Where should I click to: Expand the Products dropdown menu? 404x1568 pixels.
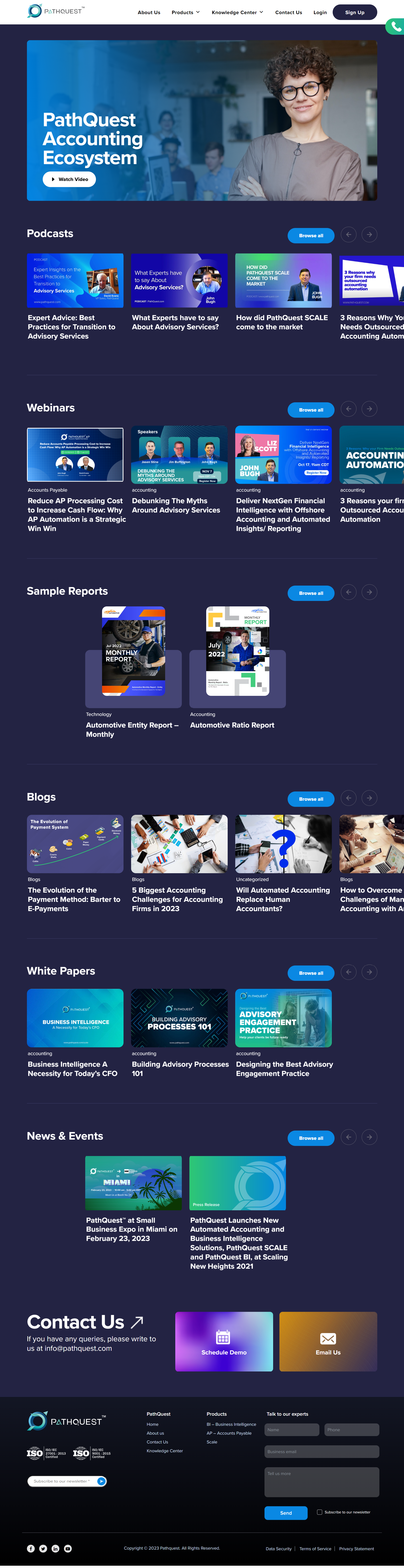[x=186, y=12]
